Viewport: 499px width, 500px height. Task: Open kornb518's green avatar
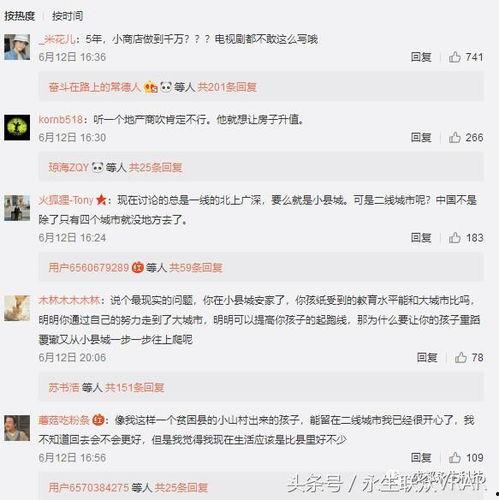[17, 127]
